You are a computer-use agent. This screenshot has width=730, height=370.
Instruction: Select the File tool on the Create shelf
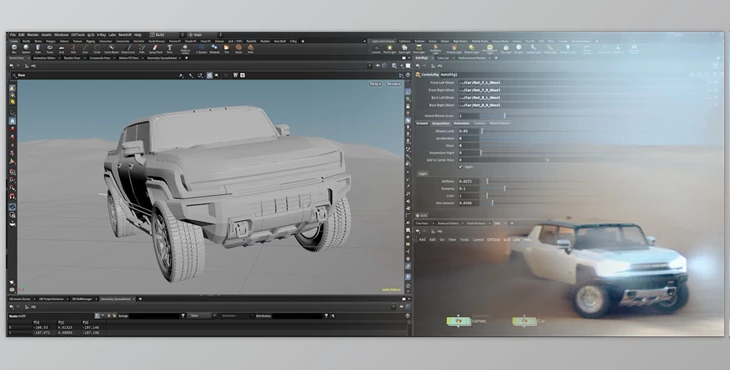point(227,48)
